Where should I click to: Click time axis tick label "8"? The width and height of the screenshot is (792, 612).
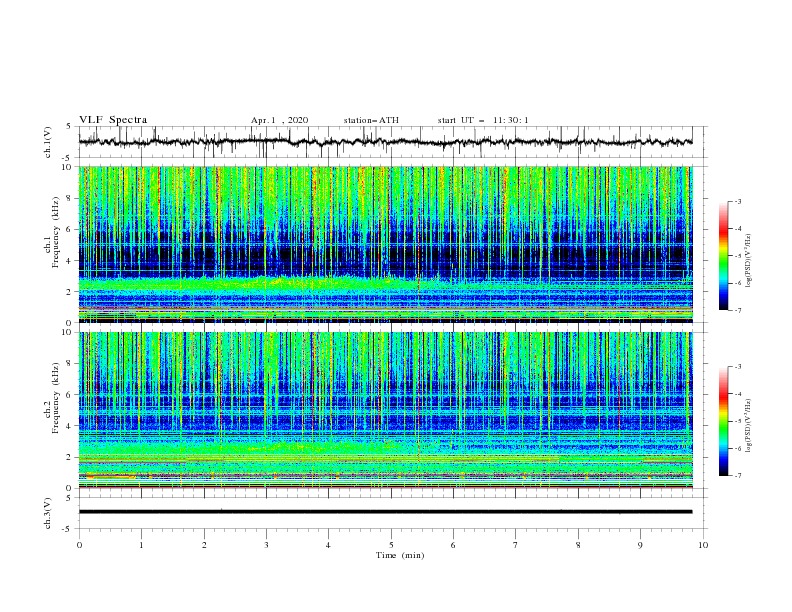coord(578,545)
